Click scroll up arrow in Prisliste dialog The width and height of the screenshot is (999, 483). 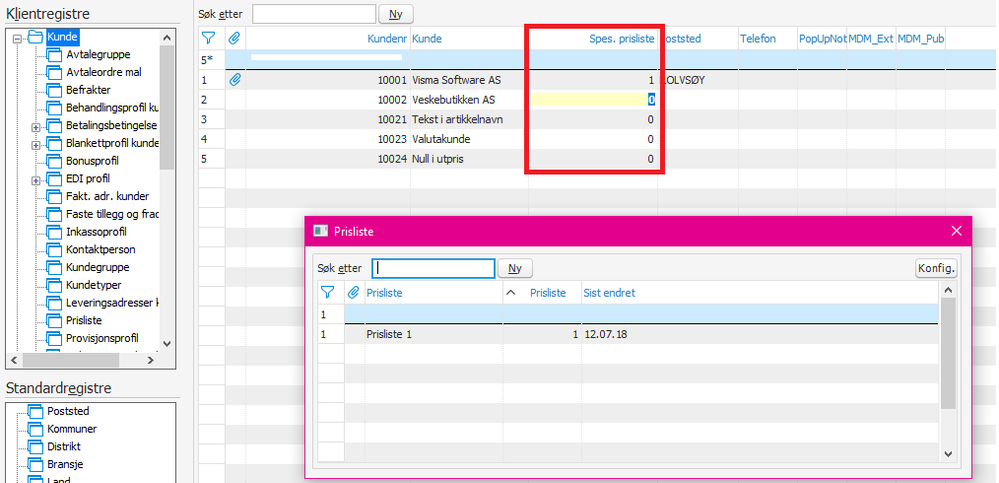click(947, 290)
